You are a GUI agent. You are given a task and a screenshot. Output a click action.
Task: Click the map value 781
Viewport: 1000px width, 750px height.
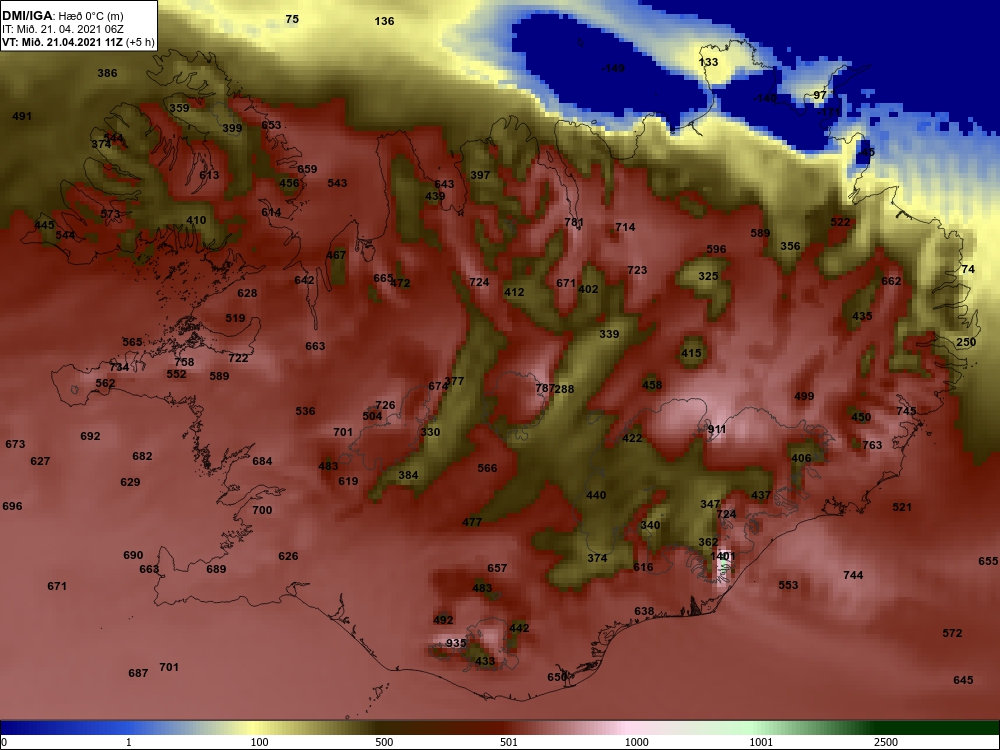click(574, 222)
